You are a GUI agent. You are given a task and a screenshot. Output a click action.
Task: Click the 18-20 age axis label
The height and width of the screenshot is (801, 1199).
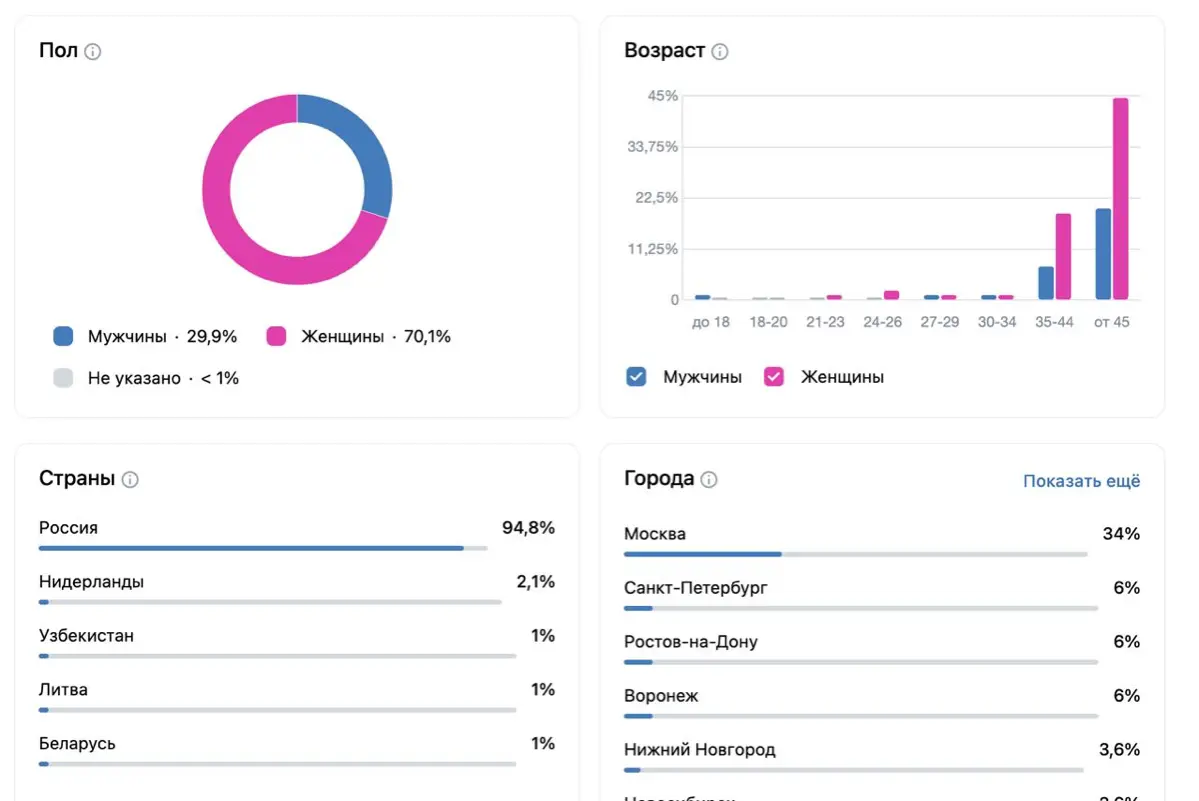tap(768, 323)
